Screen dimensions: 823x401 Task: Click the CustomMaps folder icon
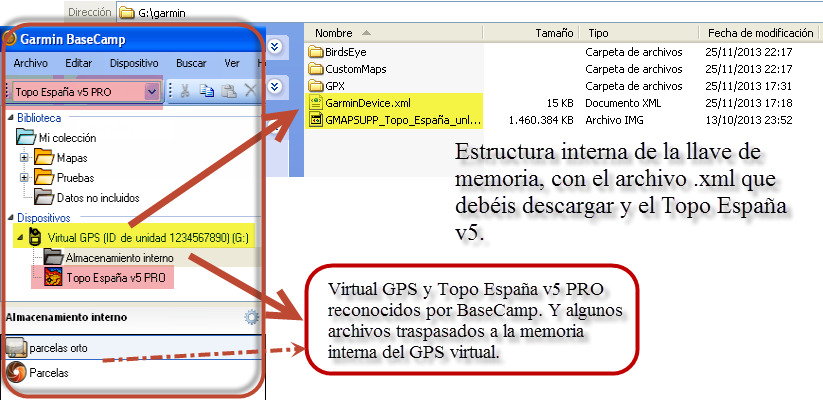[x=315, y=69]
